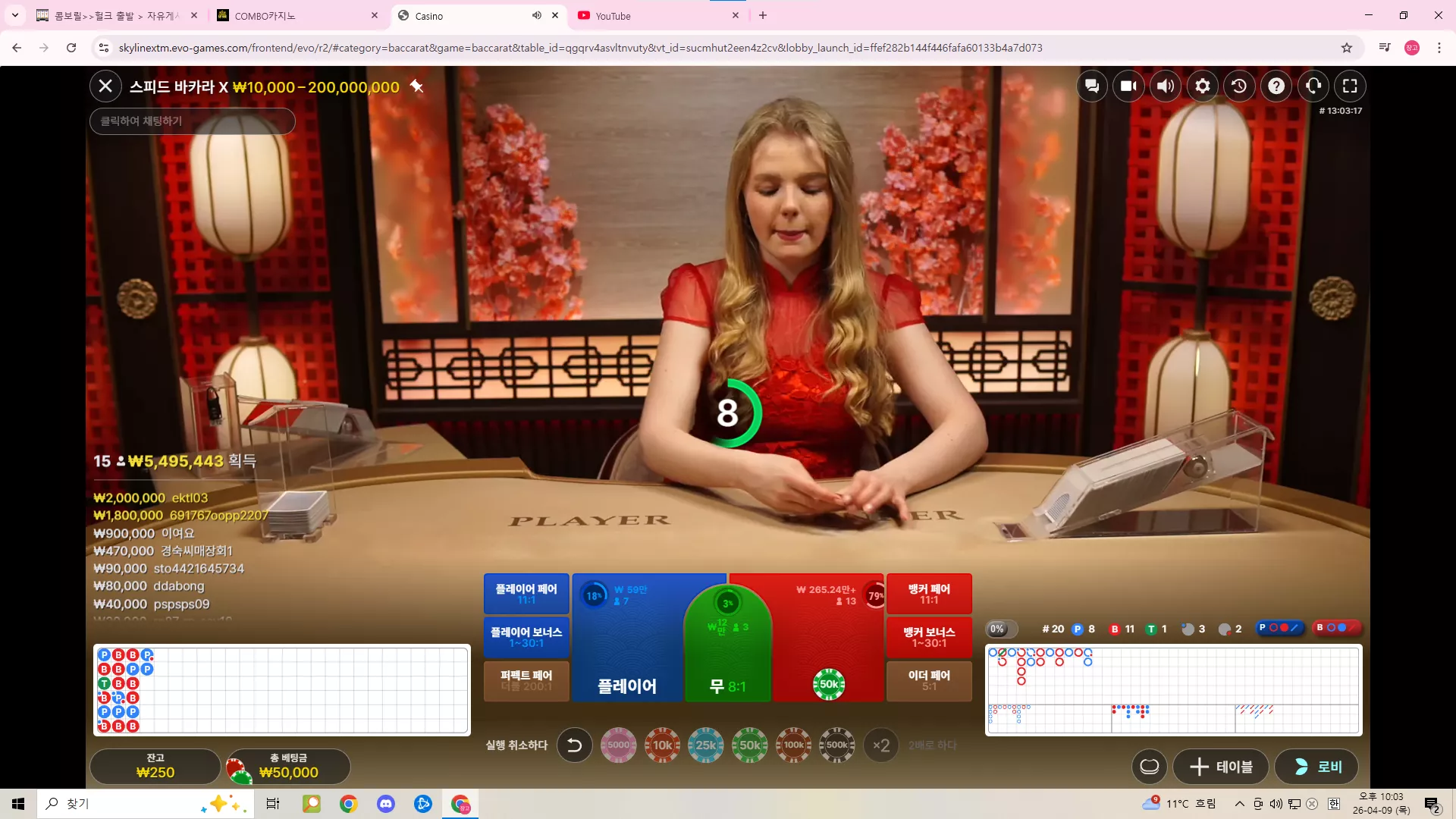The height and width of the screenshot is (819, 1456).
Task: View the 총 베팅금 total bet panel
Action: click(x=288, y=767)
